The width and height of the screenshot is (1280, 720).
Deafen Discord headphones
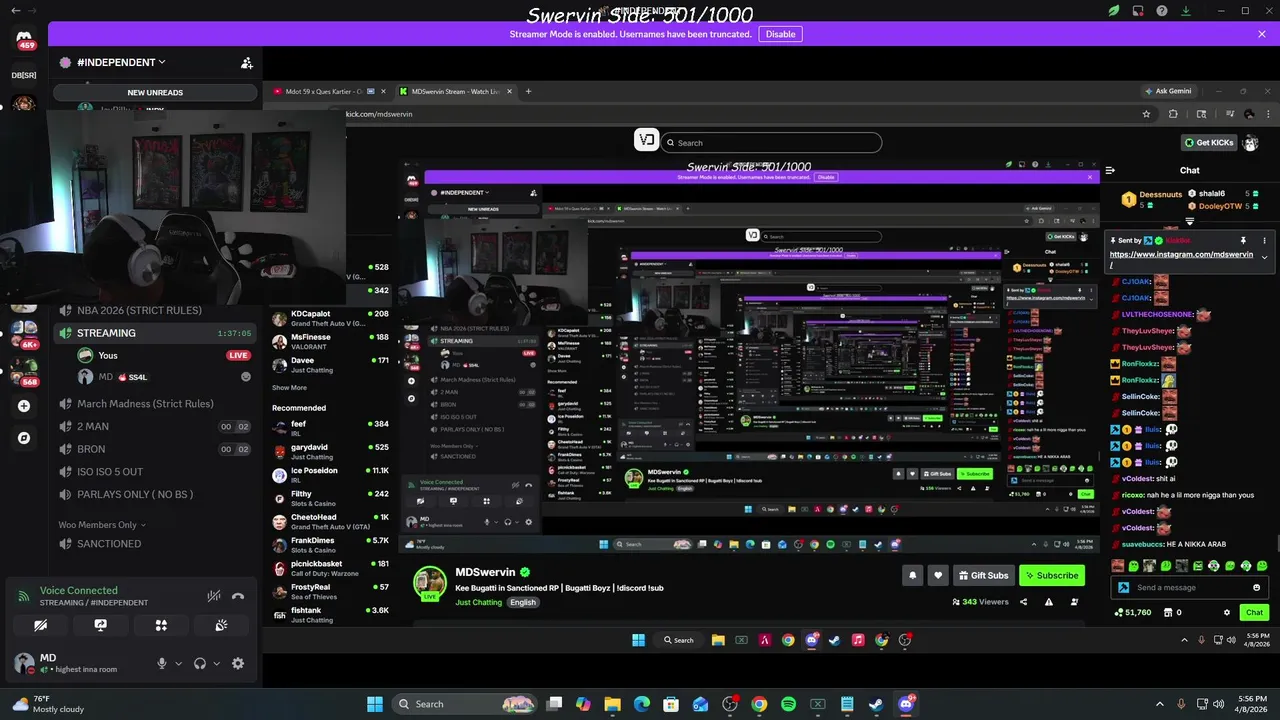[200, 663]
